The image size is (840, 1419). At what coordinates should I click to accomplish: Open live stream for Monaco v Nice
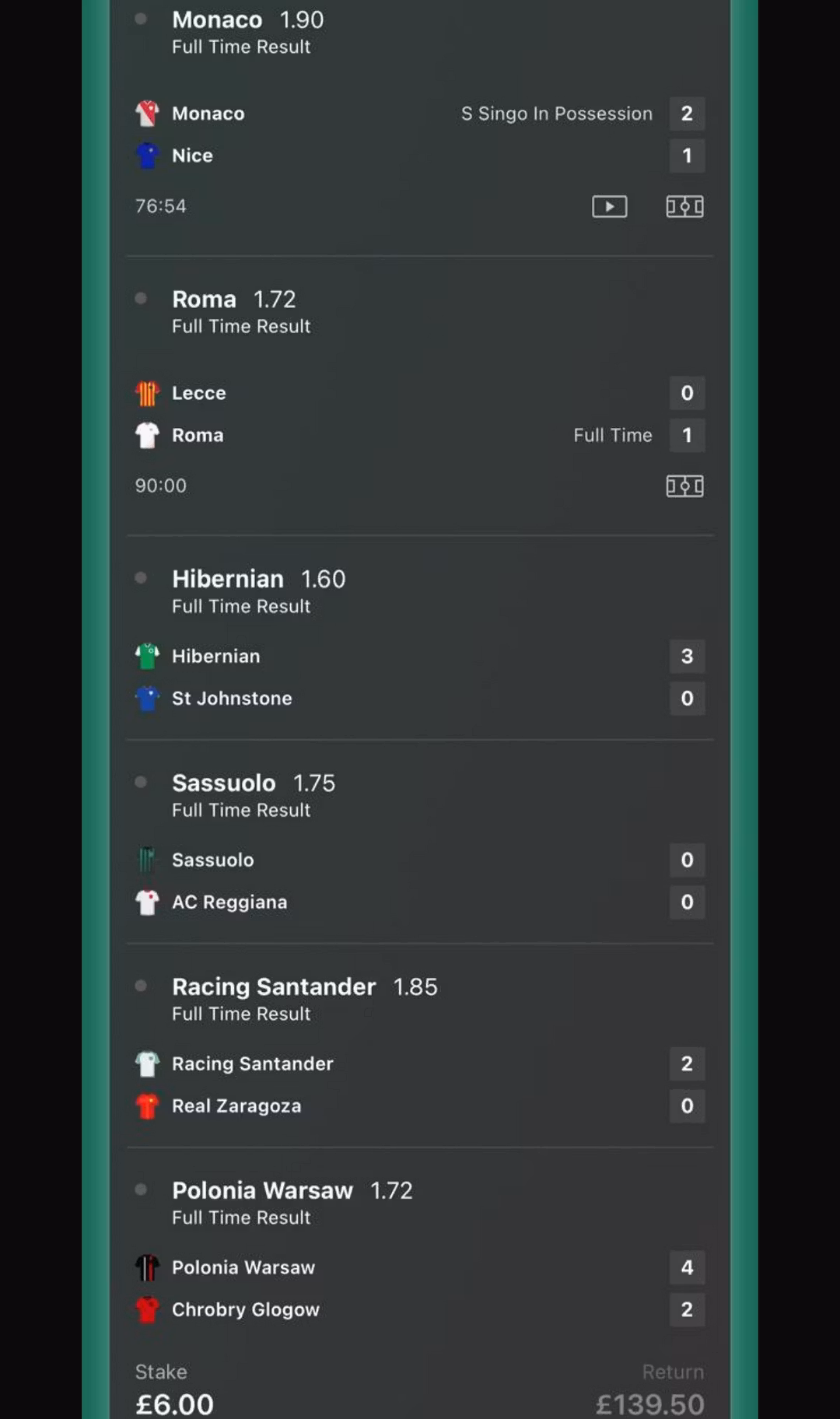(x=609, y=206)
